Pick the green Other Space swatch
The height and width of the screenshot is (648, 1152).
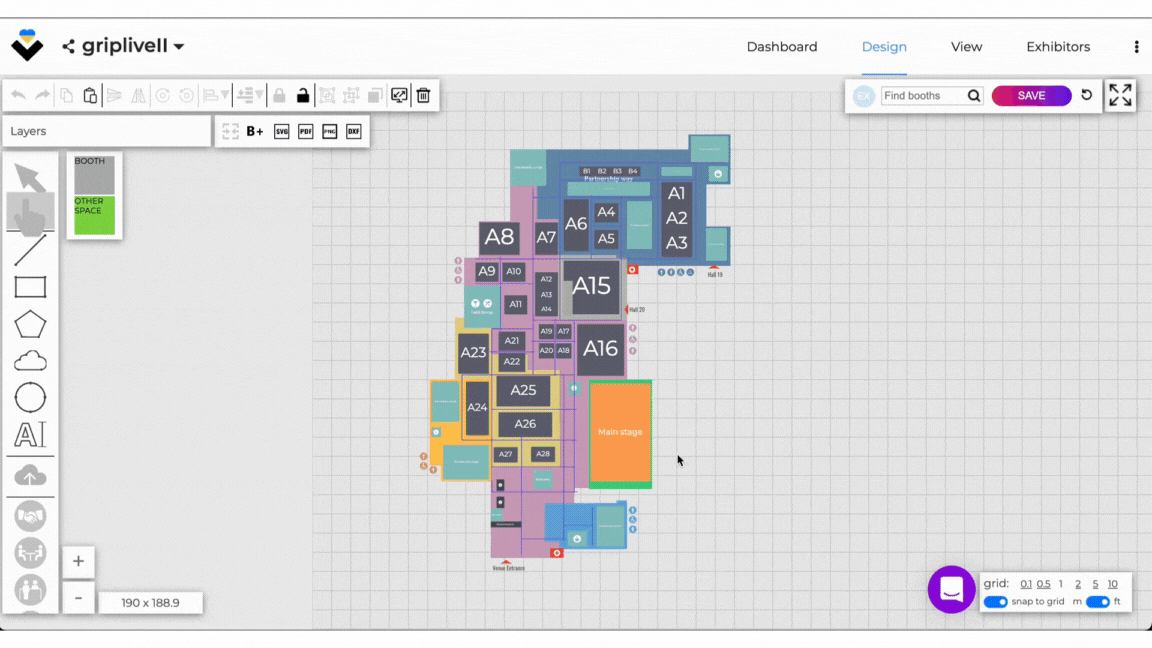(94, 215)
